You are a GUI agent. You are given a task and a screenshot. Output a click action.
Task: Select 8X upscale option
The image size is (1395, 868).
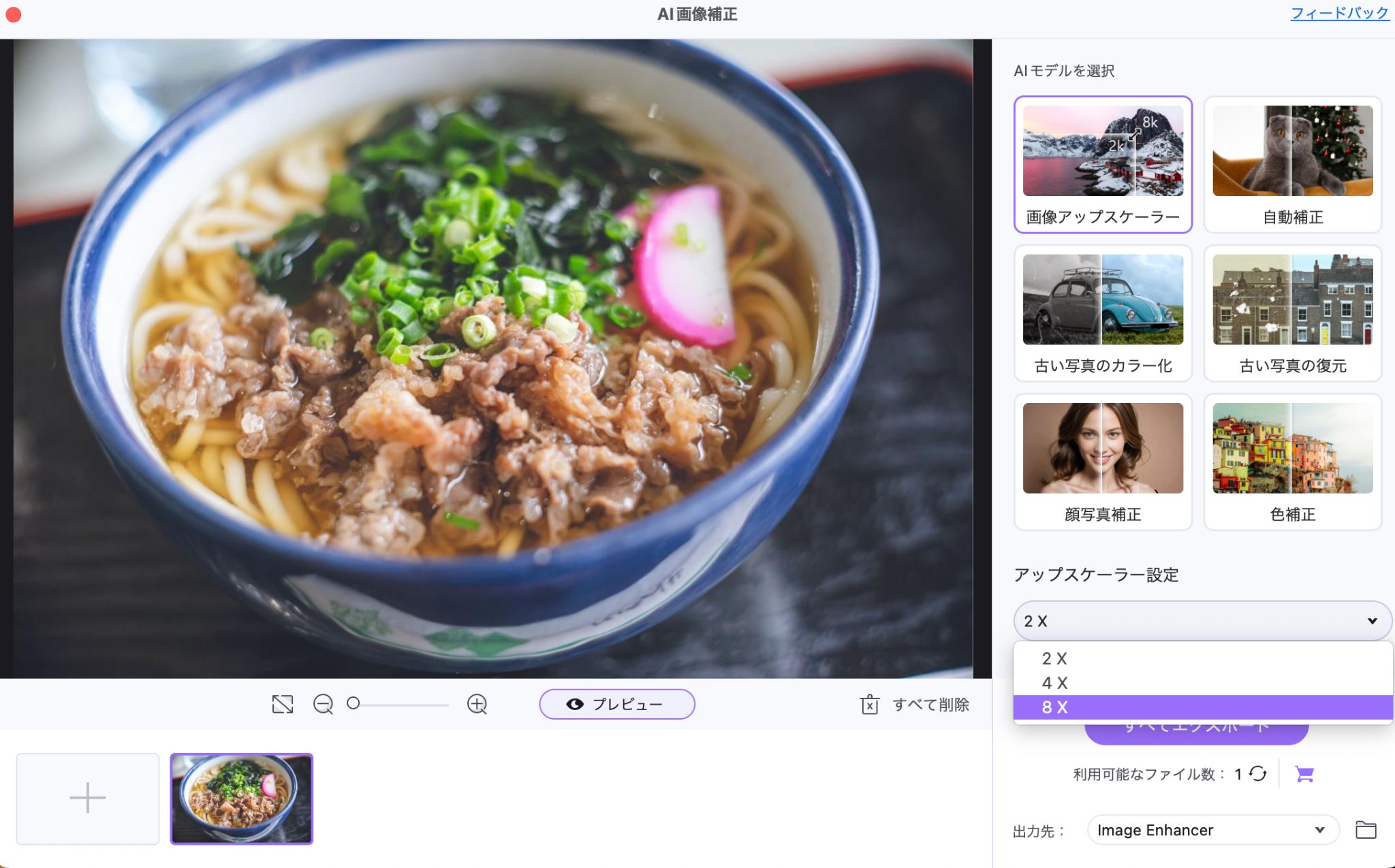coord(1204,707)
